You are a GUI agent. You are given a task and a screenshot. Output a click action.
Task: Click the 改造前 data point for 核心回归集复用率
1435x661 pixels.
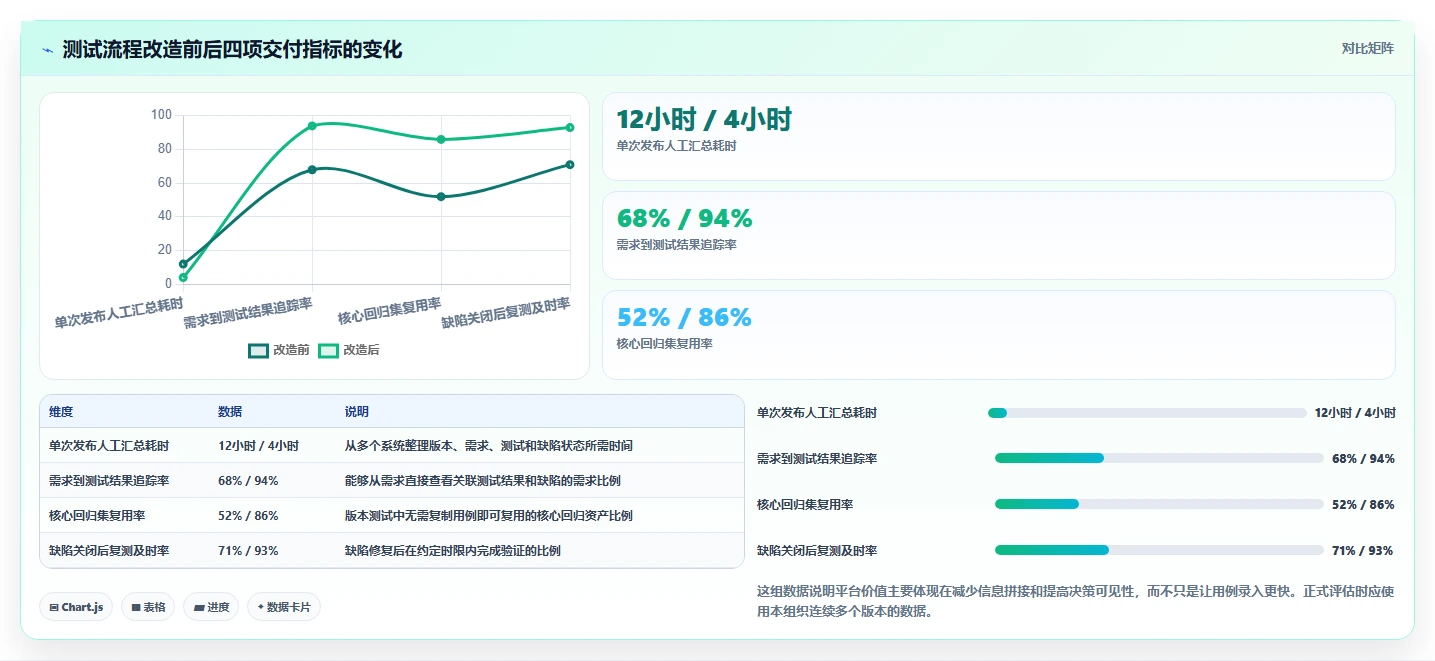(x=441, y=197)
